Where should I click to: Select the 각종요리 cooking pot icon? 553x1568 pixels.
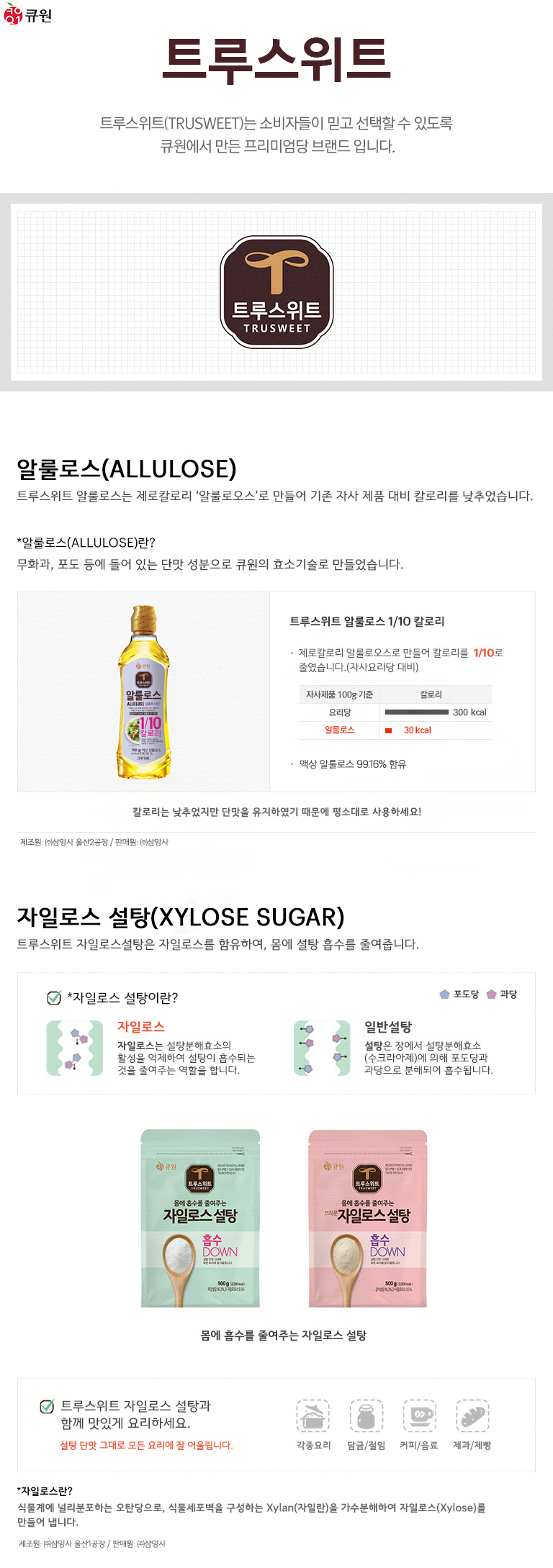click(313, 1416)
